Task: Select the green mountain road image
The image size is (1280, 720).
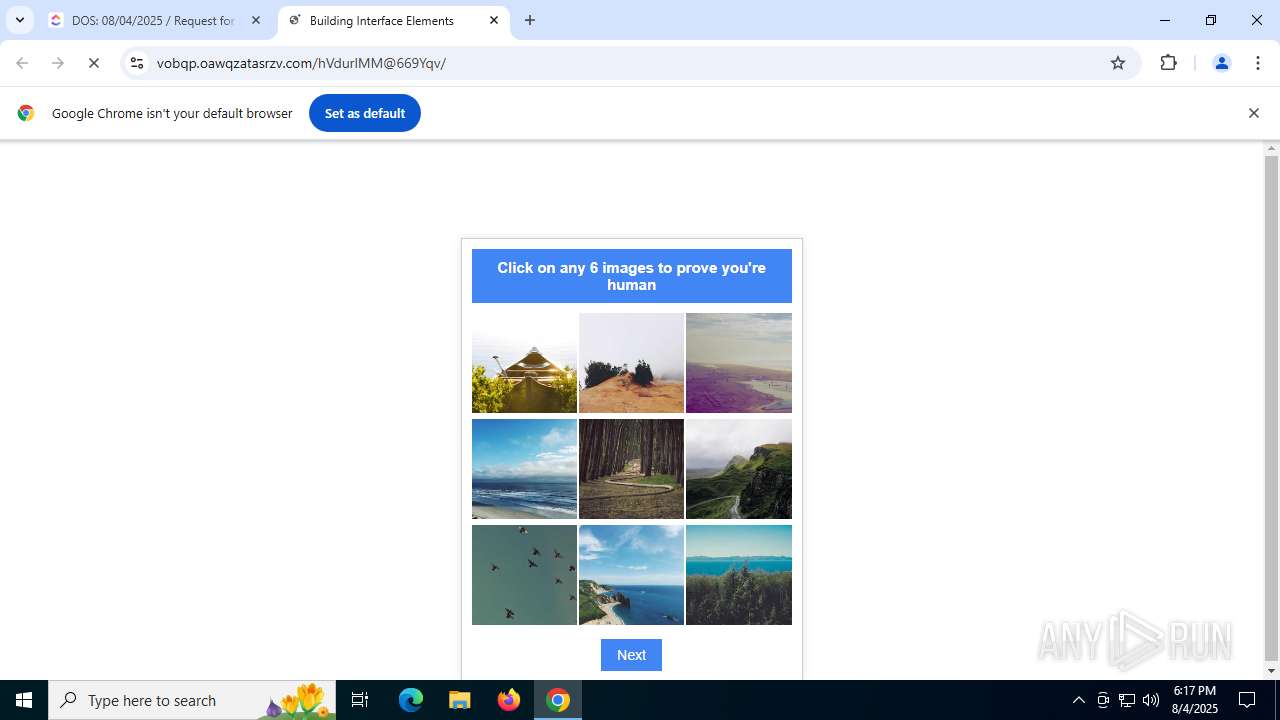Action: [x=739, y=469]
